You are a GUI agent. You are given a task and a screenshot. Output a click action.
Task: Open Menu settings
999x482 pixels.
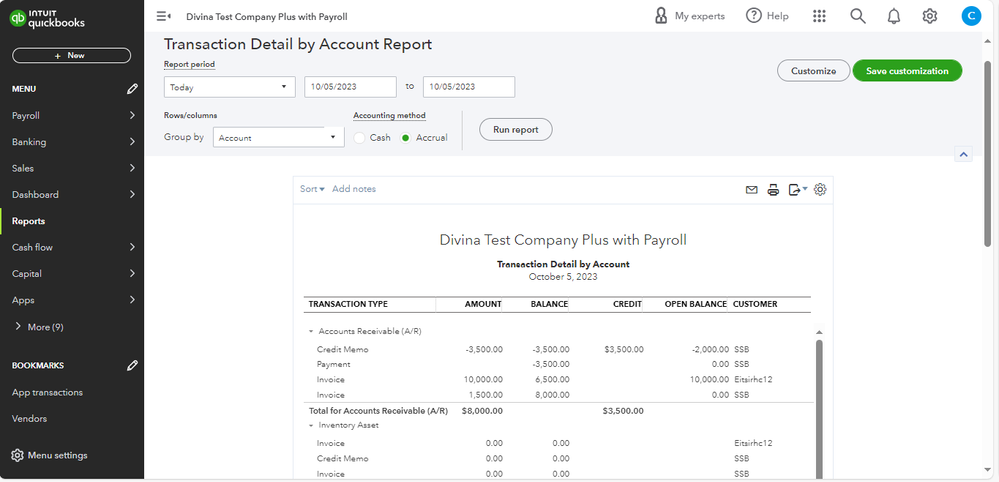pyautogui.click(x=50, y=455)
